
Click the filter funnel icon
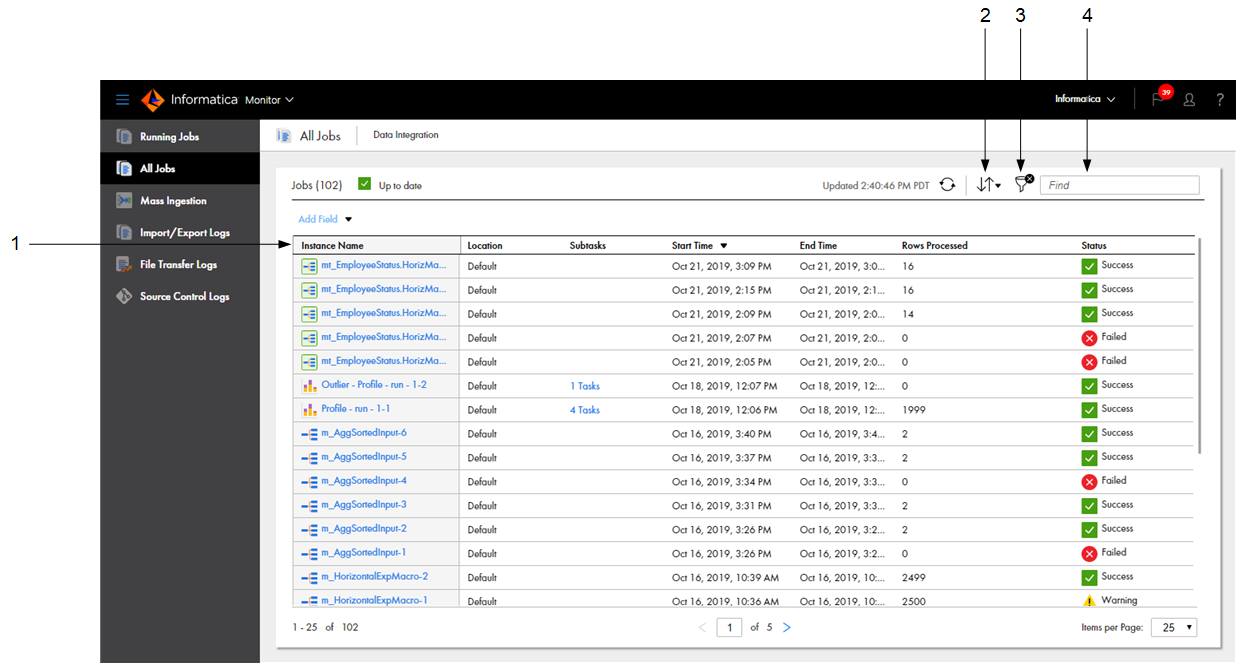[1023, 184]
